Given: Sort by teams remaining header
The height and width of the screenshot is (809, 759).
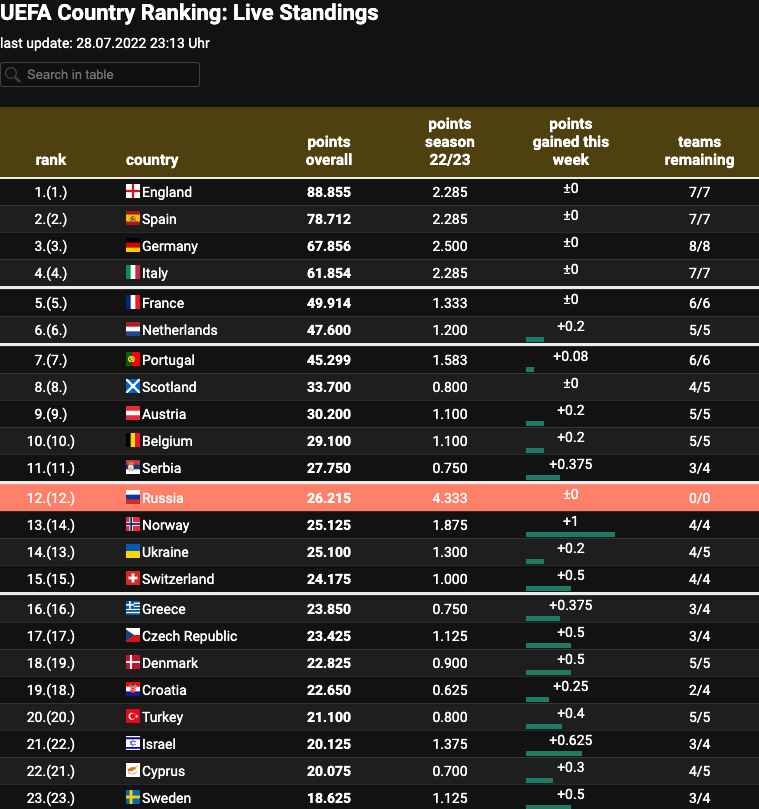Looking at the screenshot, I should 699,151.
